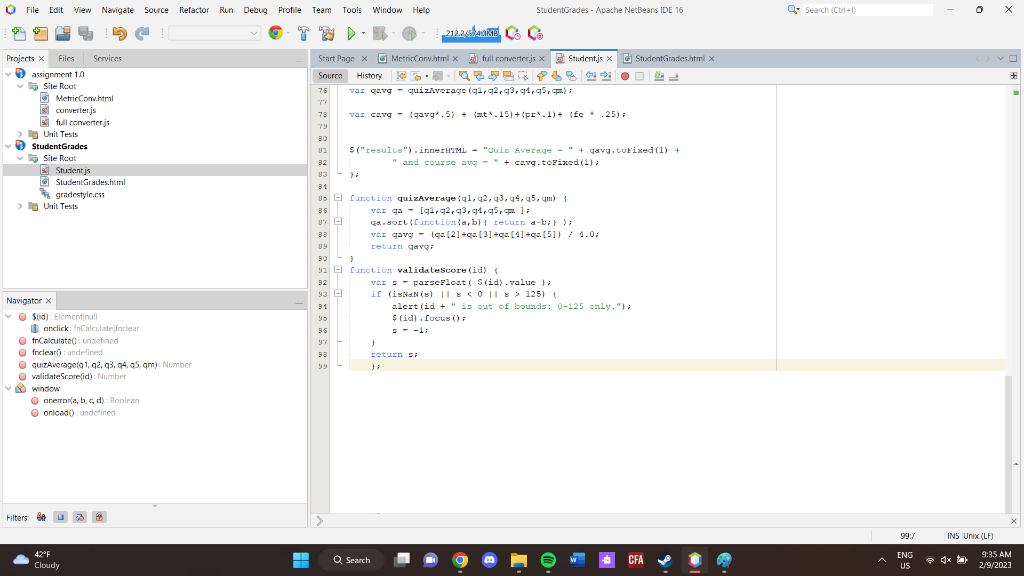Click the History view button
1024x576 pixels.
point(369,76)
